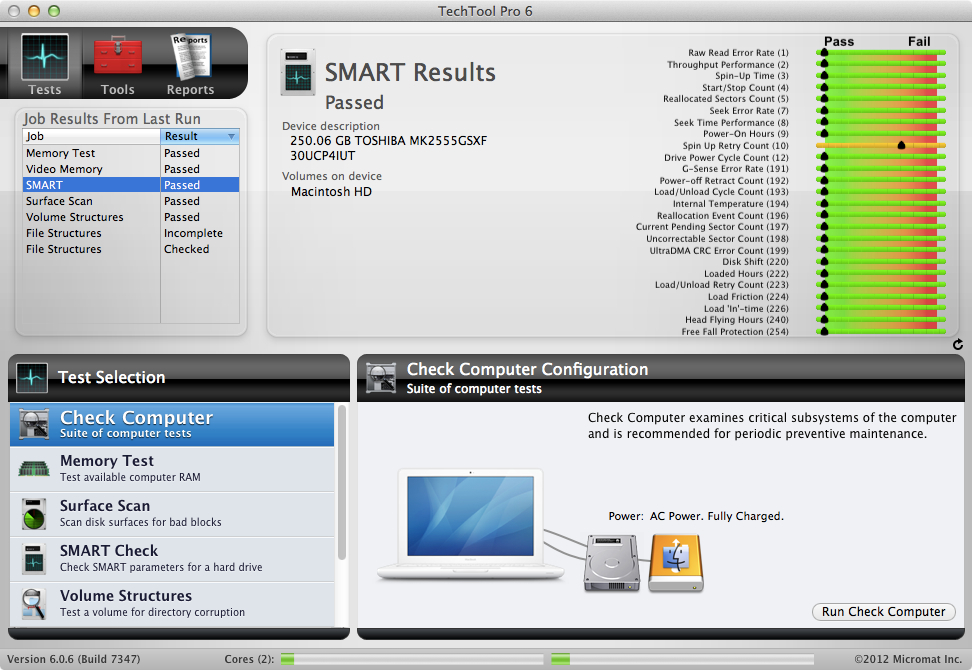Click the Raw Read Error Rate gauge
The image size is (972, 670).
pos(880,53)
